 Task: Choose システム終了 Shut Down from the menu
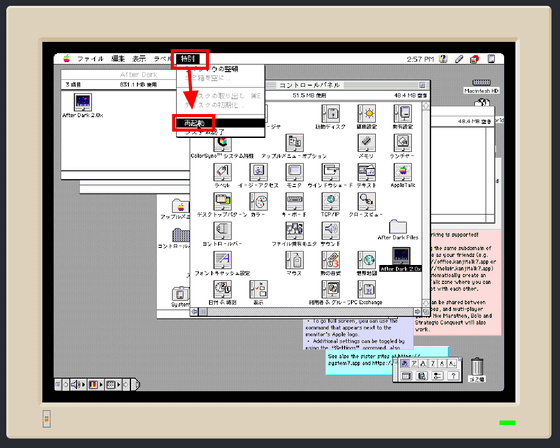[x=220, y=132]
